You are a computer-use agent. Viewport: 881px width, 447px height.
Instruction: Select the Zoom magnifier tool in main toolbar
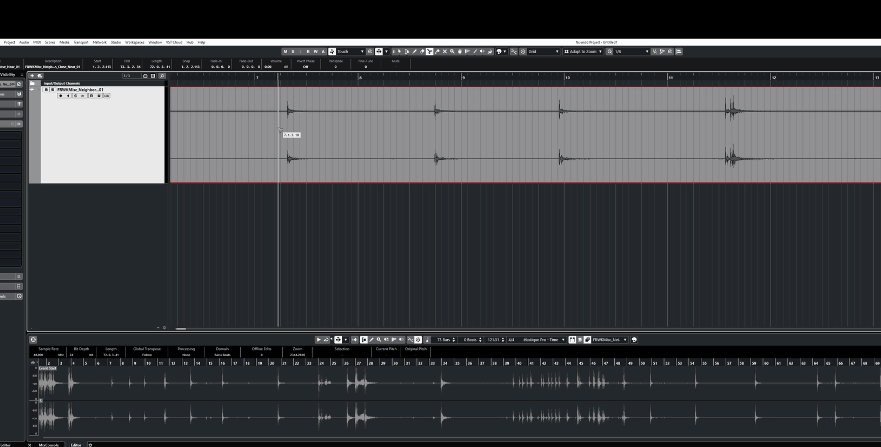pos(452,51)
